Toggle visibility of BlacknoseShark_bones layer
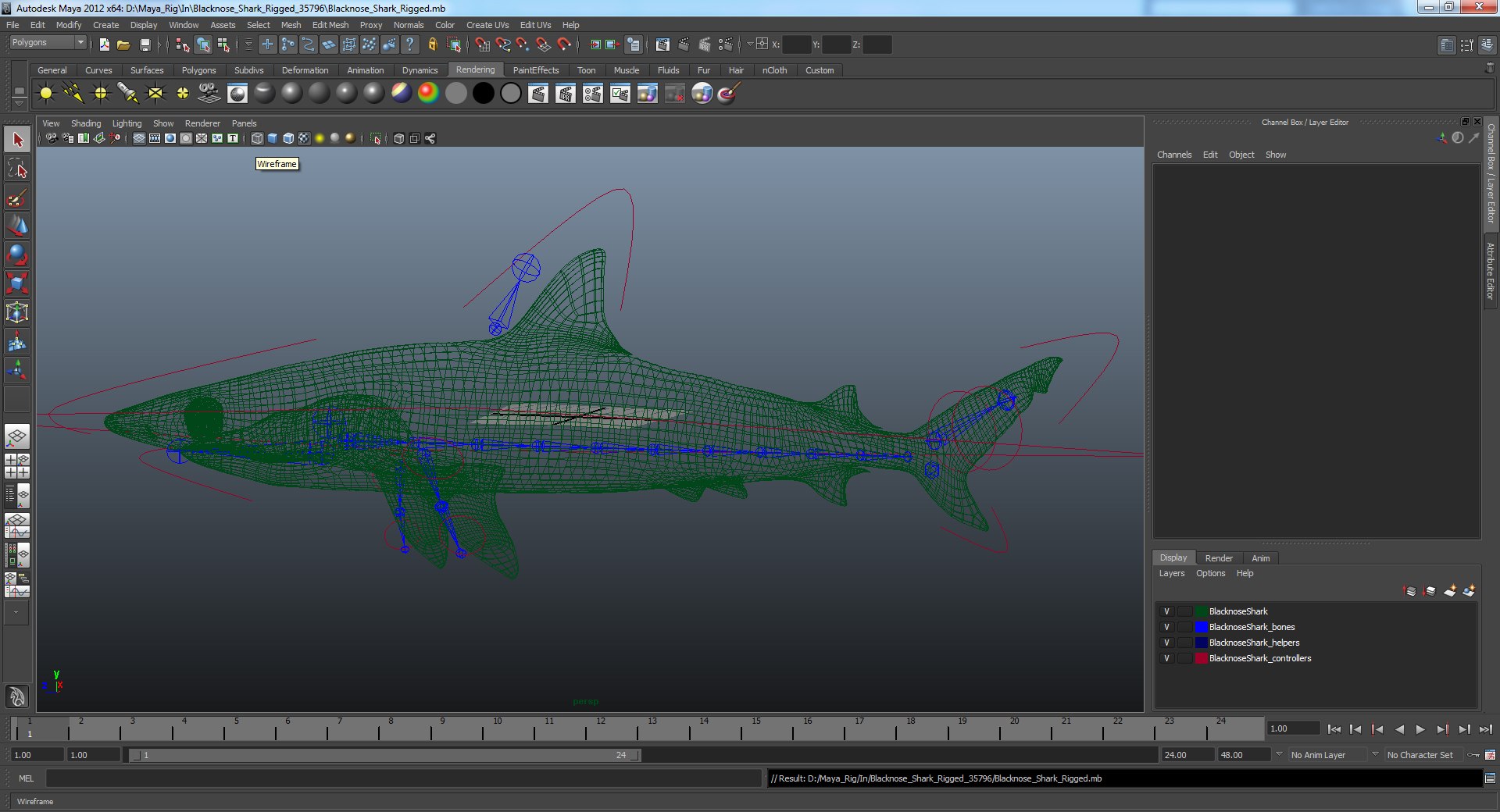Viewport: 1500px width, 812px height. 1166,627
